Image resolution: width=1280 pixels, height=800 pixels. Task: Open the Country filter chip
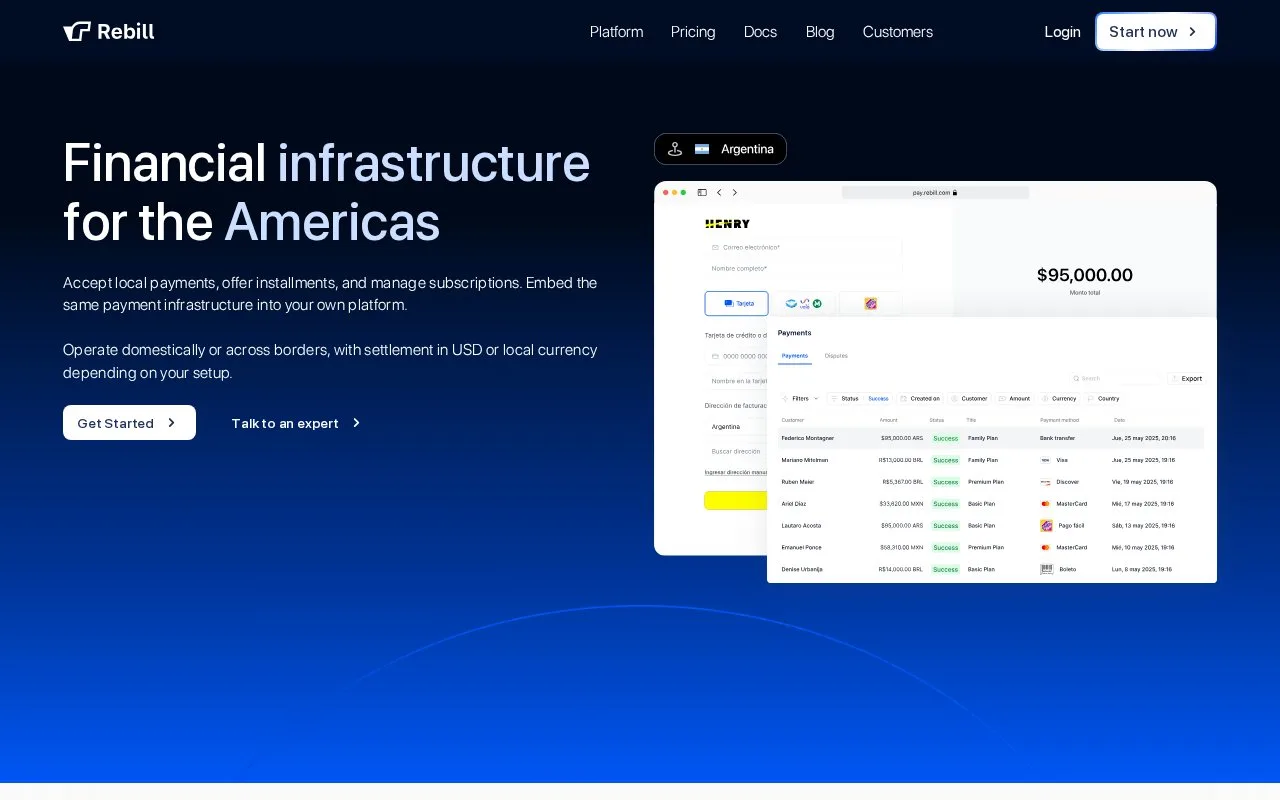click(x=1104, y=398)
